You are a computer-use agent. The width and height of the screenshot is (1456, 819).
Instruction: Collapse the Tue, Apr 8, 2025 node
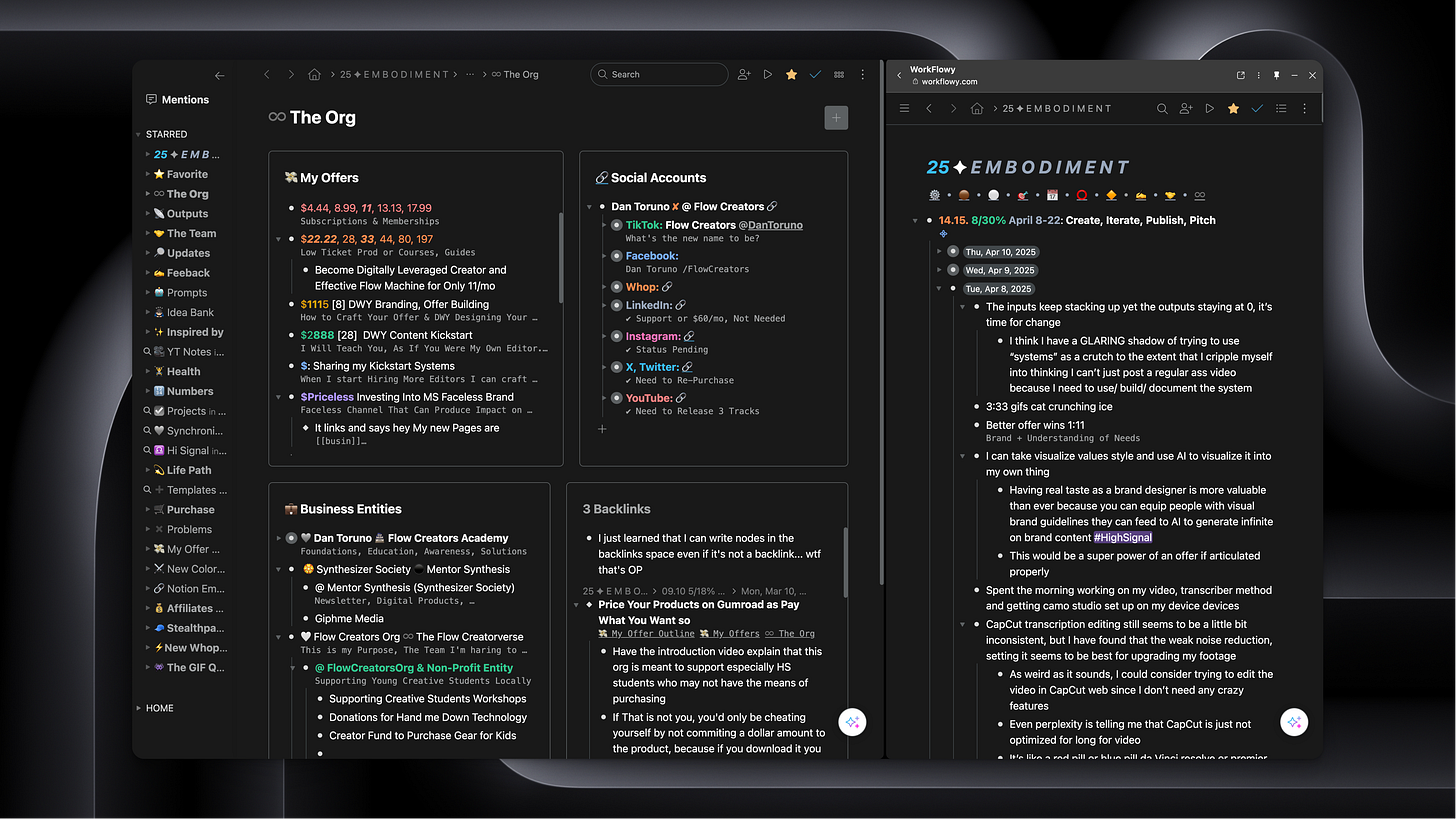(x=939, y=289)
